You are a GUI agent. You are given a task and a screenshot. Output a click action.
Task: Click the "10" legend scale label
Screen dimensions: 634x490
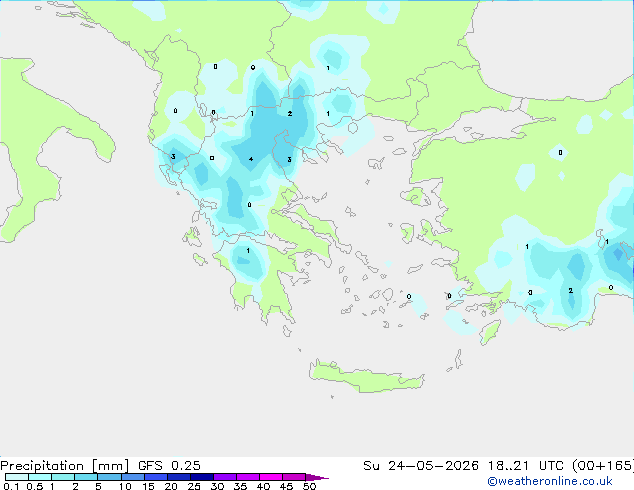pyautogui.click(x=125, y=486)
